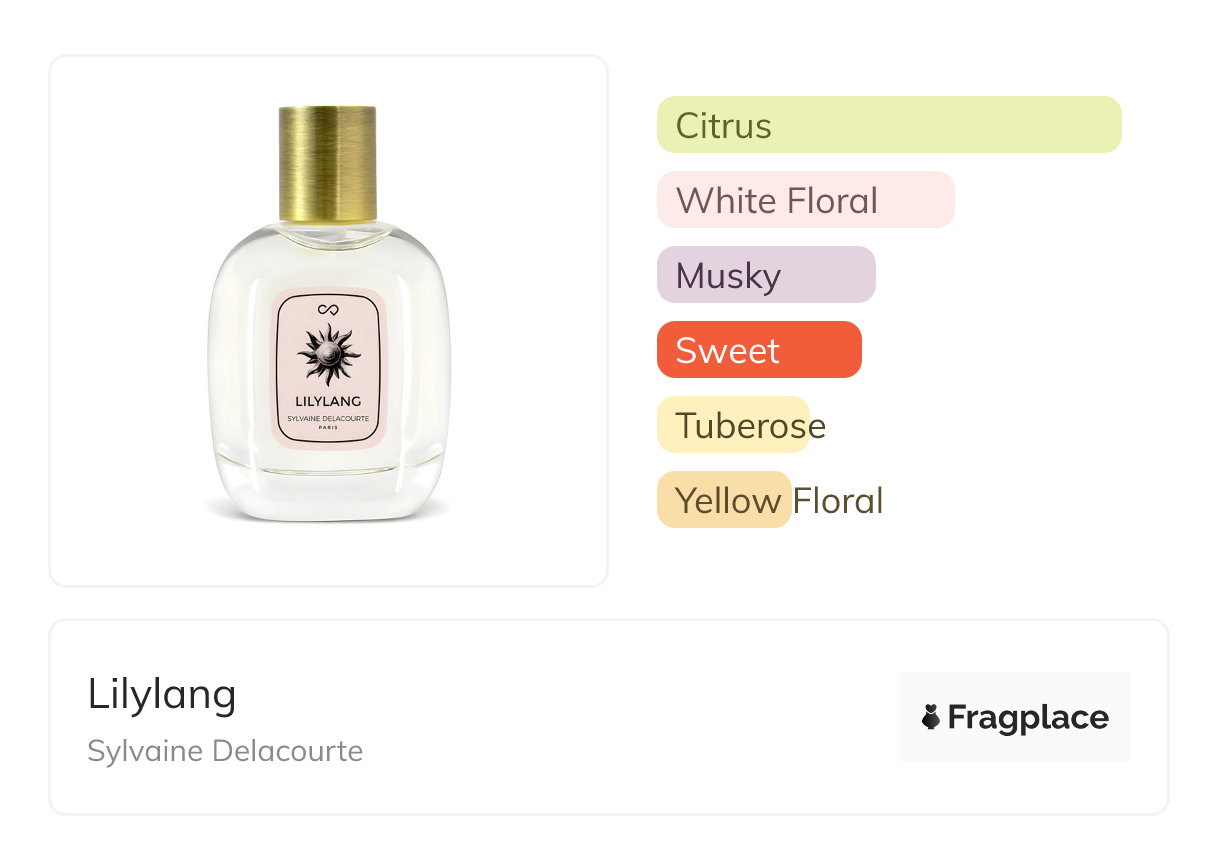1218x864 pixels.
Task: Click the Fragplace wordmark text
Action: point(1028,717)
